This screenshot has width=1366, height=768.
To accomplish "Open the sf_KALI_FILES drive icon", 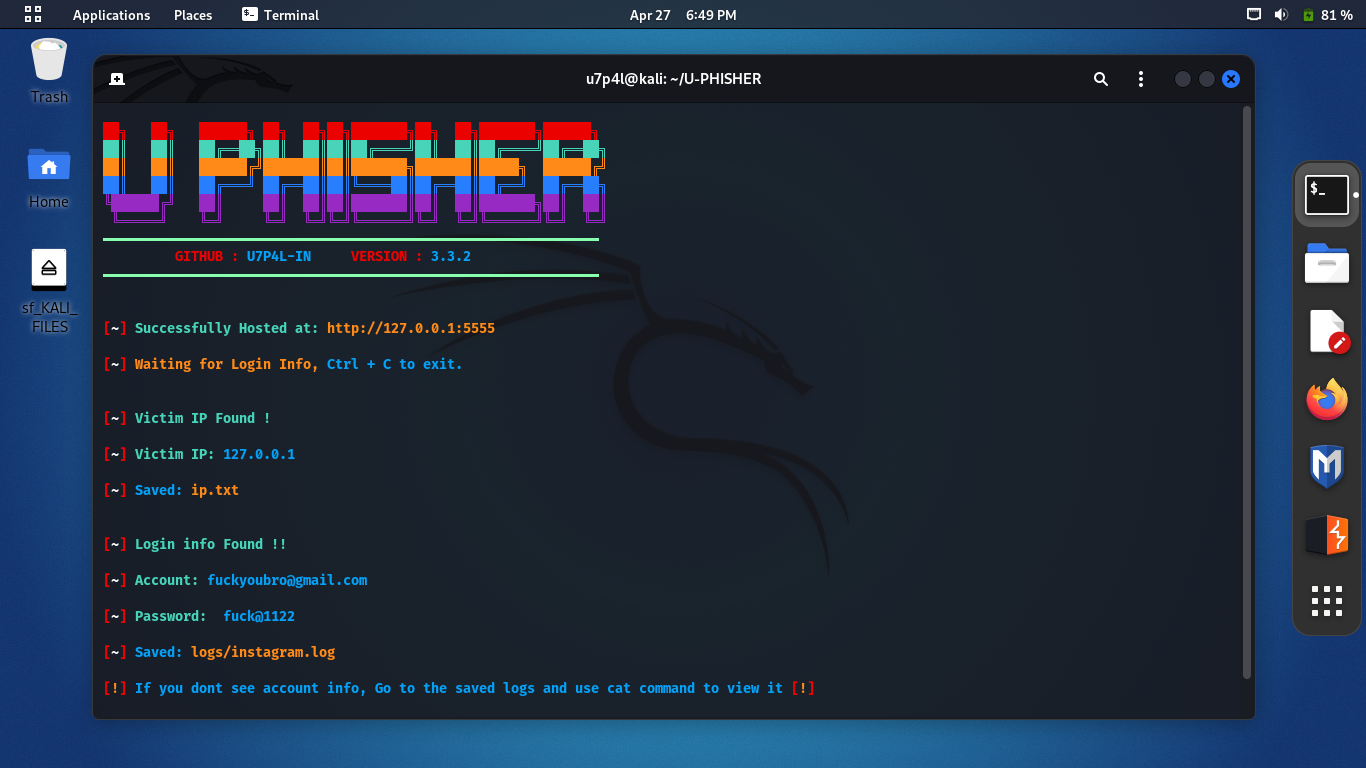I will (49, 291).
